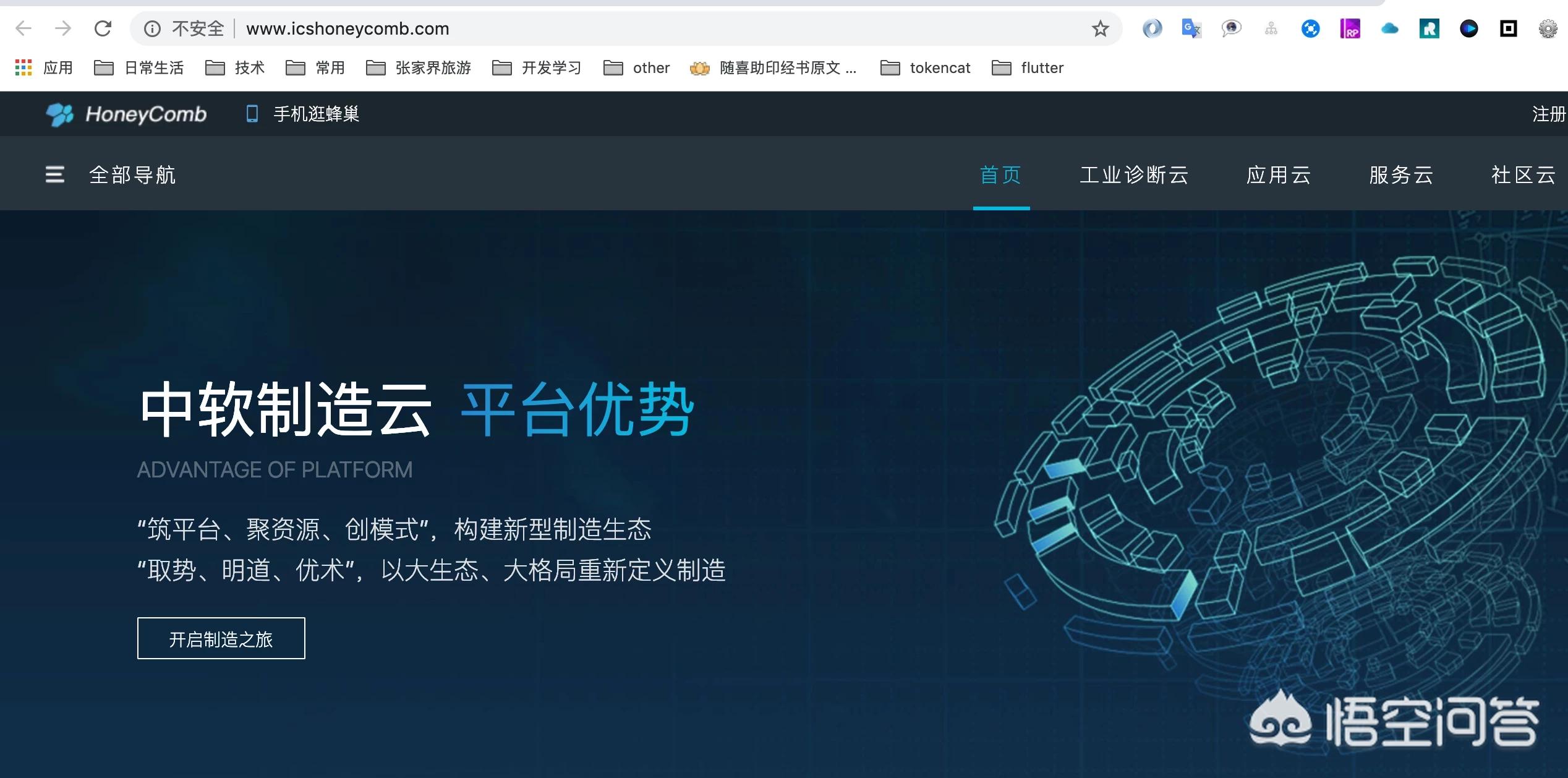1568x778 pixels.
Task: Open the purple RP extension icon
Action: pyautogui.click(x=1350, y=28)
